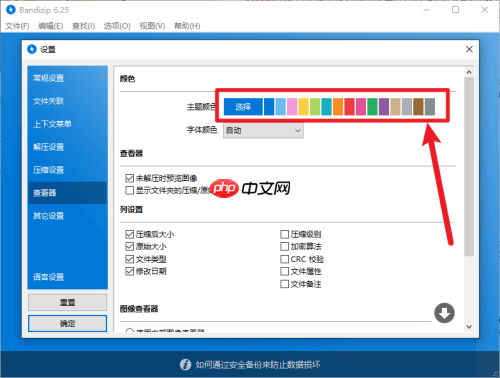Uncheck 压缩后大小 column
This screenshot has width=500, height=378.
tap(129, 234)
